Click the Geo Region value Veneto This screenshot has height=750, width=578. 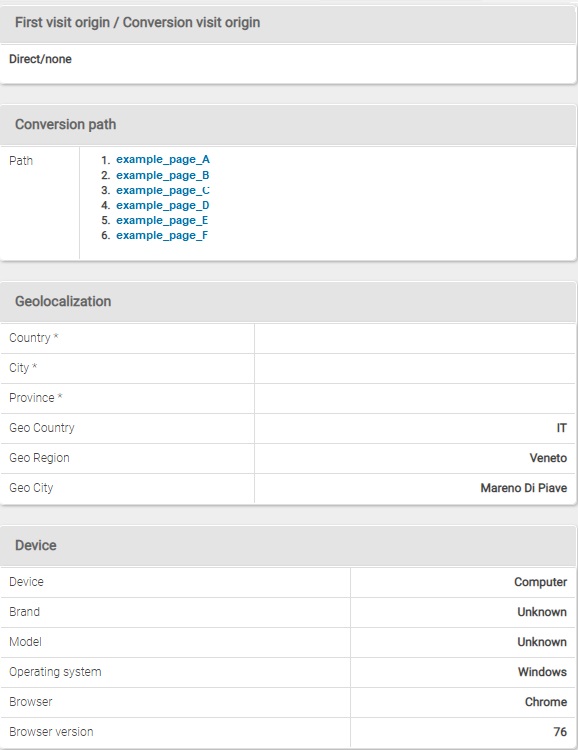[548, 458]
